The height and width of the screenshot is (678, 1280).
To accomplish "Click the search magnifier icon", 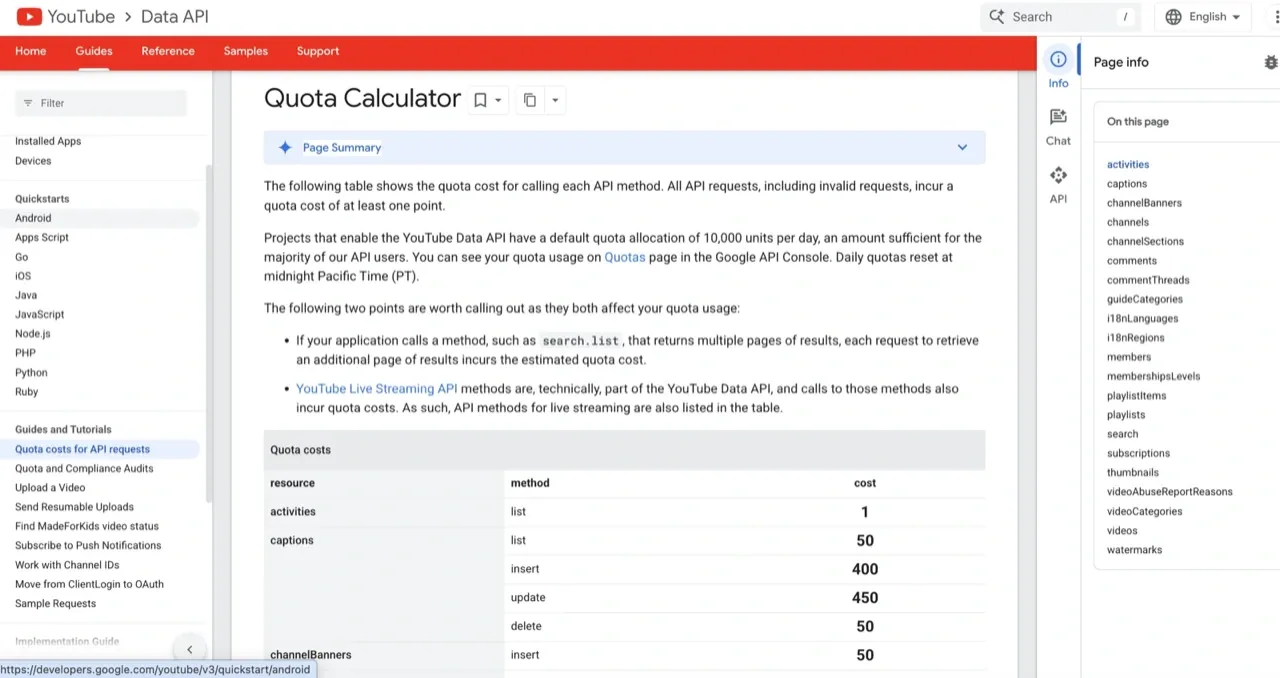I will click(x=997, y=16).
